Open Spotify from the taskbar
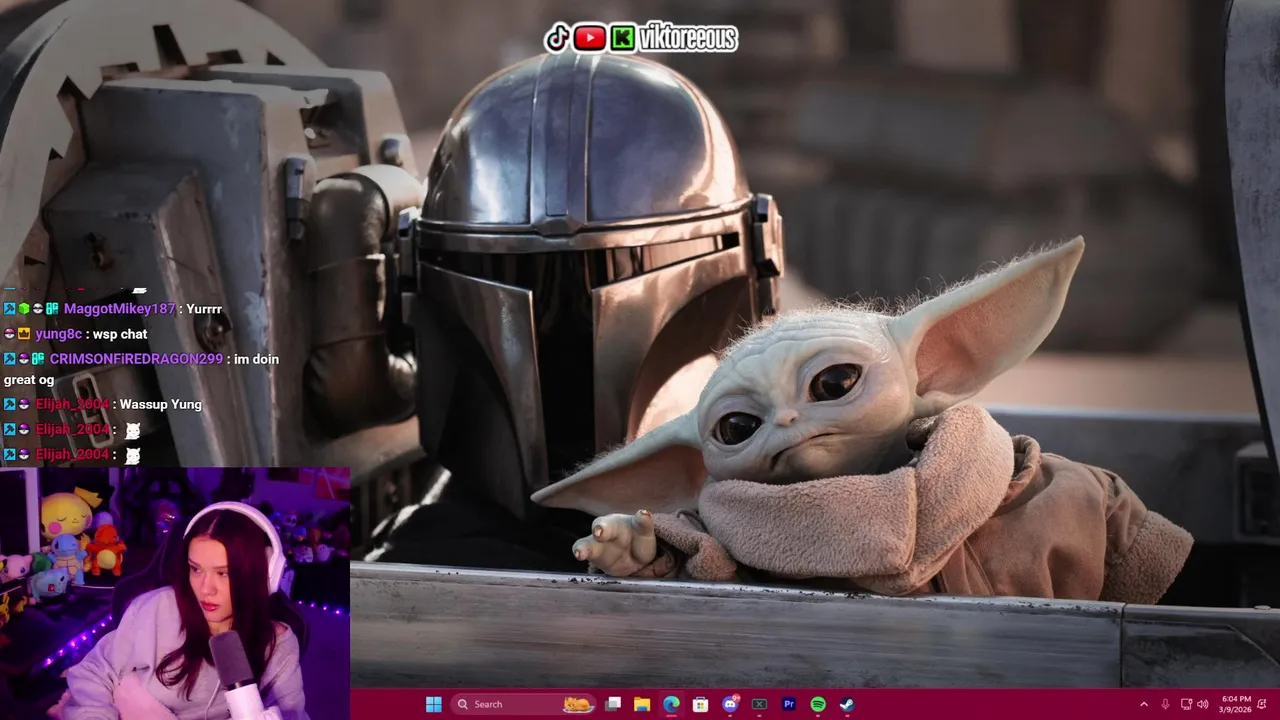This screenshot has height=720, width=1280. point(818,704)
